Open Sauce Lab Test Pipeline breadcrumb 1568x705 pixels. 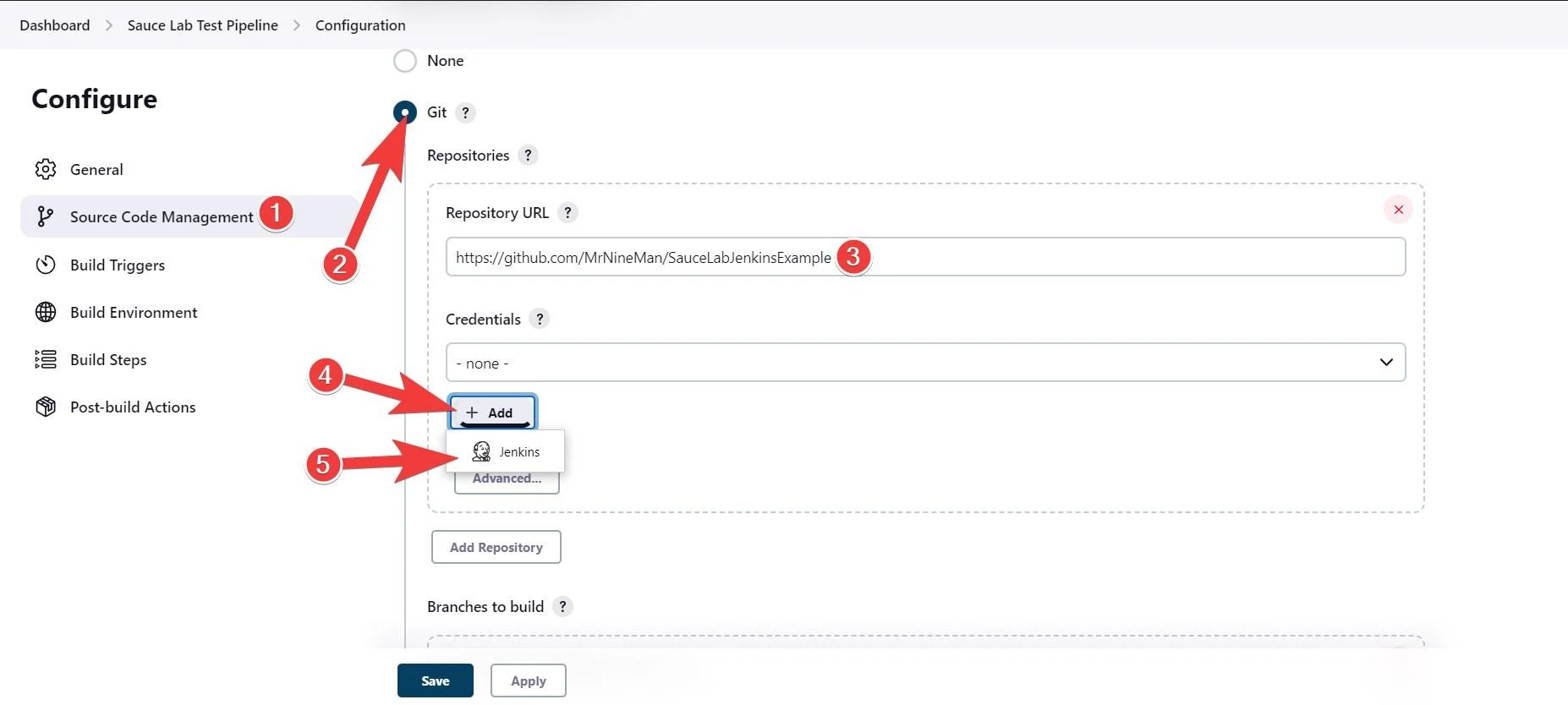(x=203, y=25)
